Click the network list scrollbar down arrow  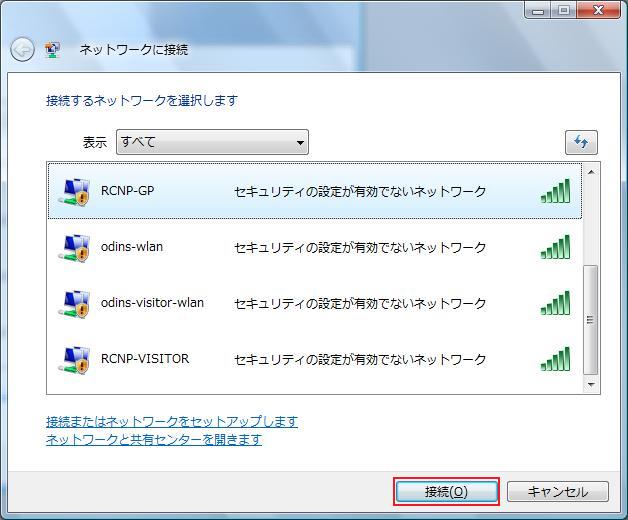(591, 384)
